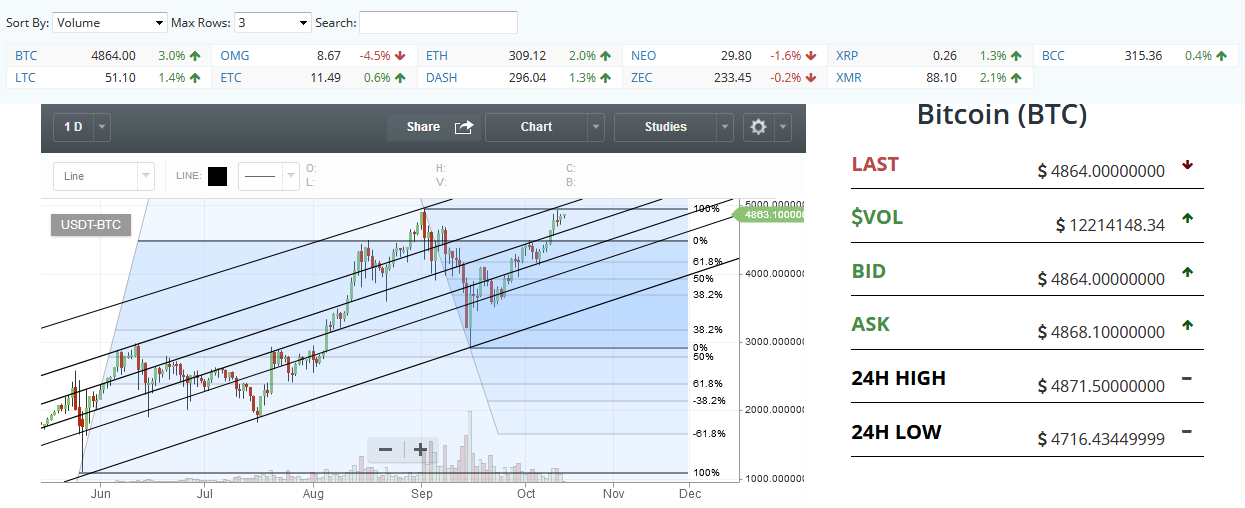The width and height of the screenshot is (1245, 508).
Task: Click the $VOL value 12214148.34
Action: click(x=1110, y=226)
